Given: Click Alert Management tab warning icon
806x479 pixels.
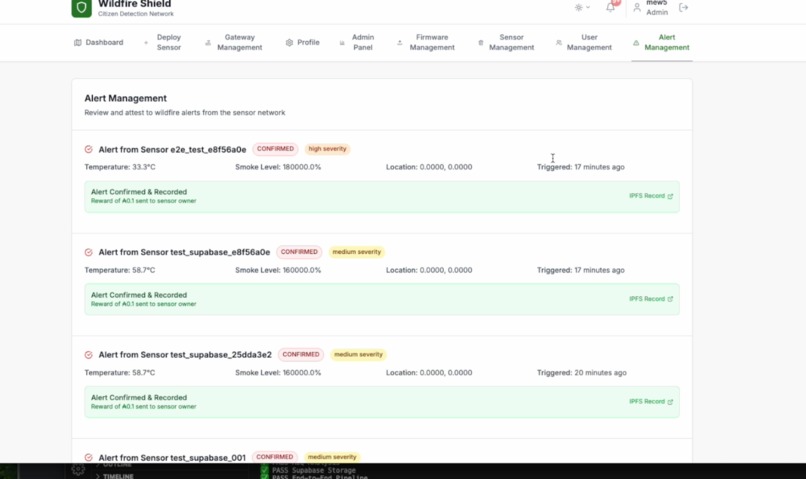Looking at the screenshot, I should (x=636, y=43).
